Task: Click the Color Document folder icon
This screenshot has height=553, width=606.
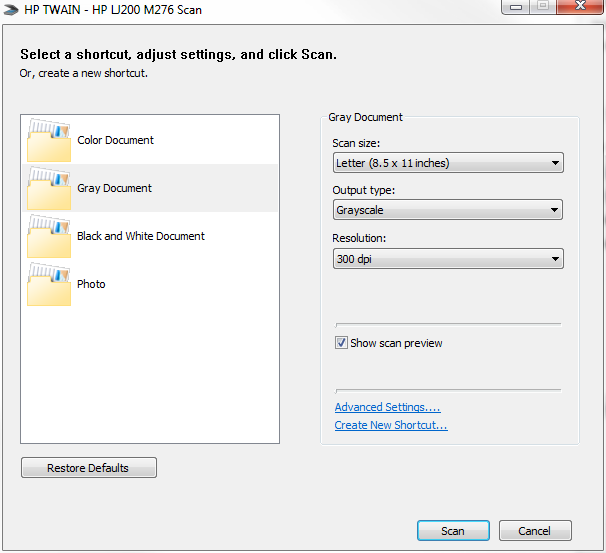Action: 49,140
